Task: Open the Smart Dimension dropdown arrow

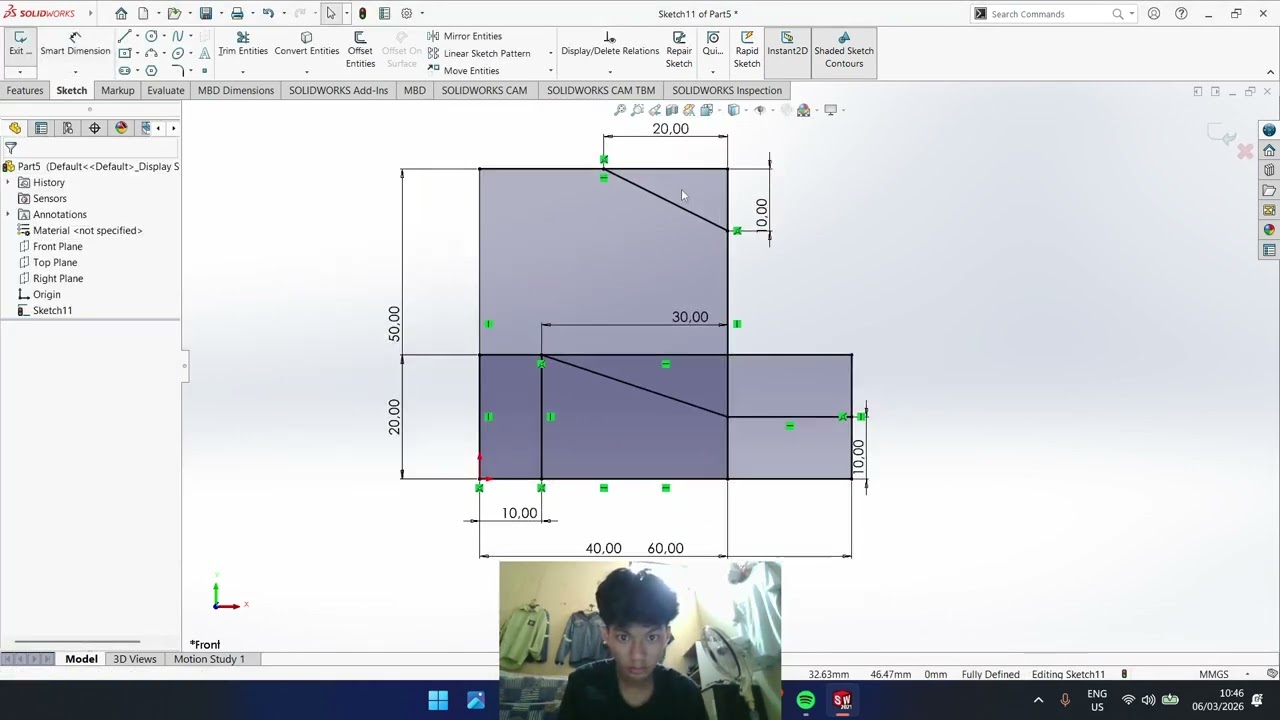Action: click(x=75, y=72)
